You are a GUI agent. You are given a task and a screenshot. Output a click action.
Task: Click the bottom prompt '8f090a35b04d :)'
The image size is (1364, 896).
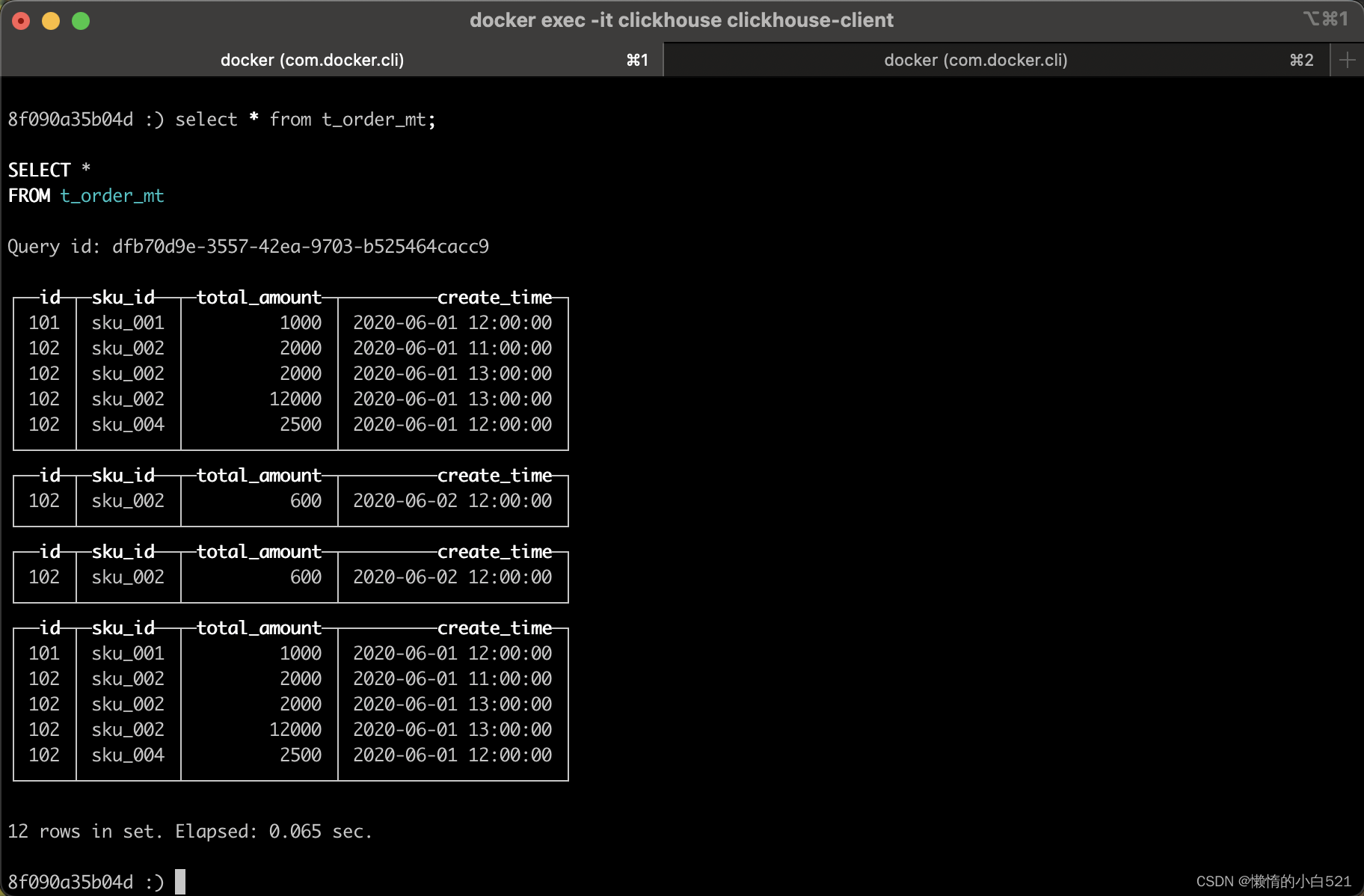coord(86,883)
